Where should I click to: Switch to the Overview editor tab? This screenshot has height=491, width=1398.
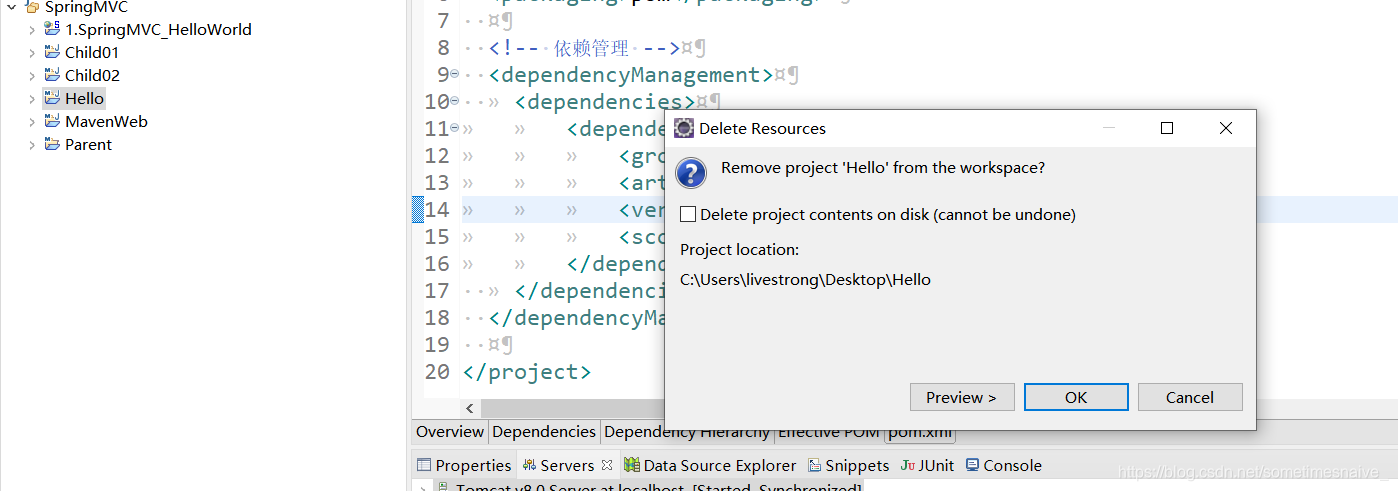(x=450, y=432)
